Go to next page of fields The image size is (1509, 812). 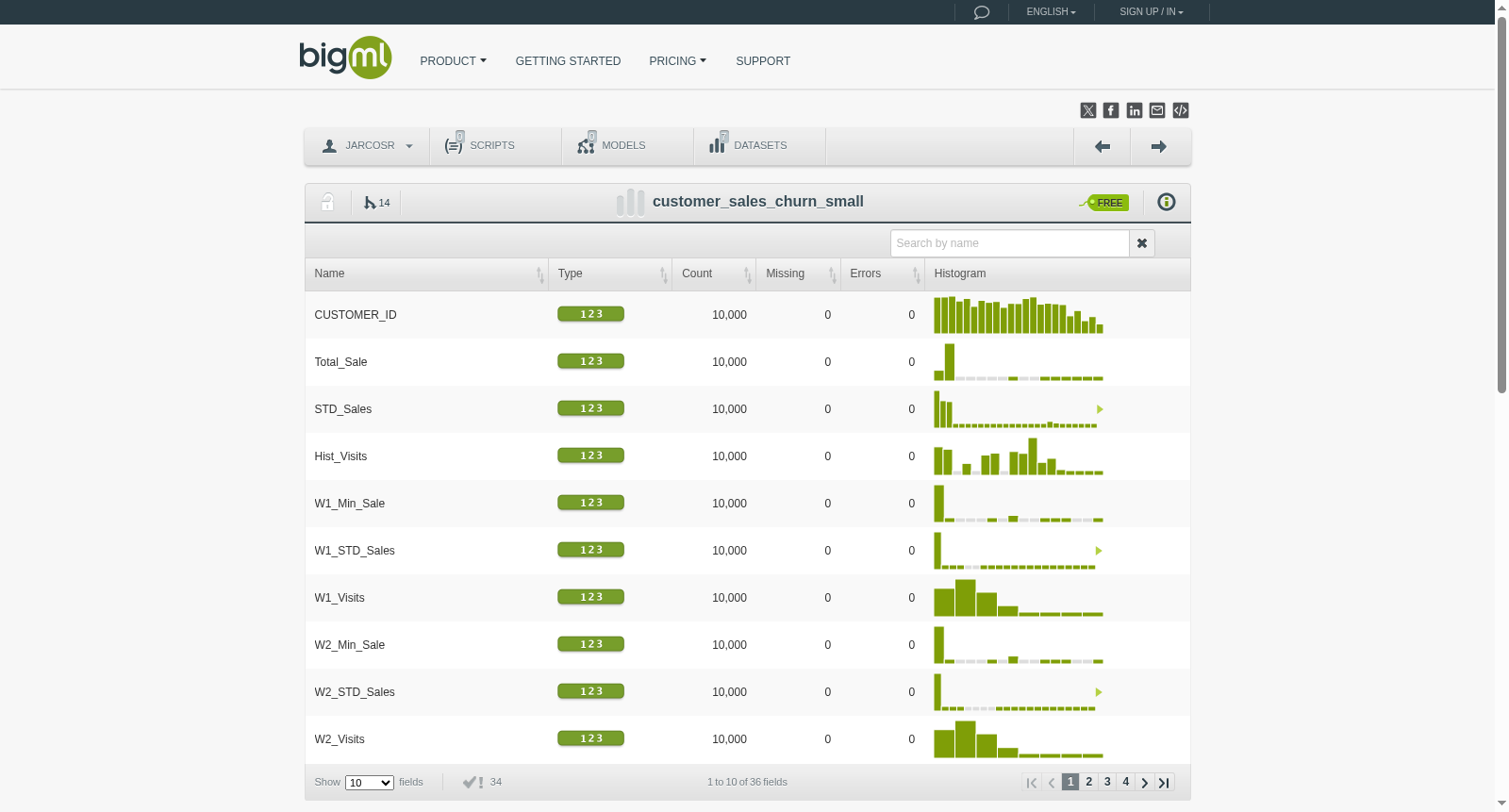[x=1145, y=782]
